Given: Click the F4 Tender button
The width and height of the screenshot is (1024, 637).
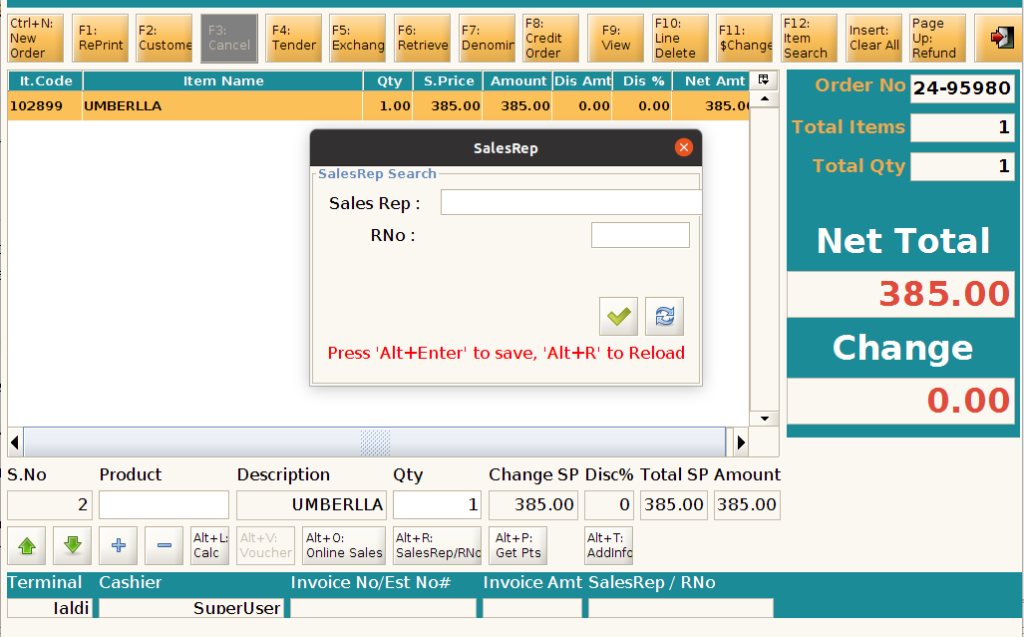Looking at the screenshot, I should (293, 38).
